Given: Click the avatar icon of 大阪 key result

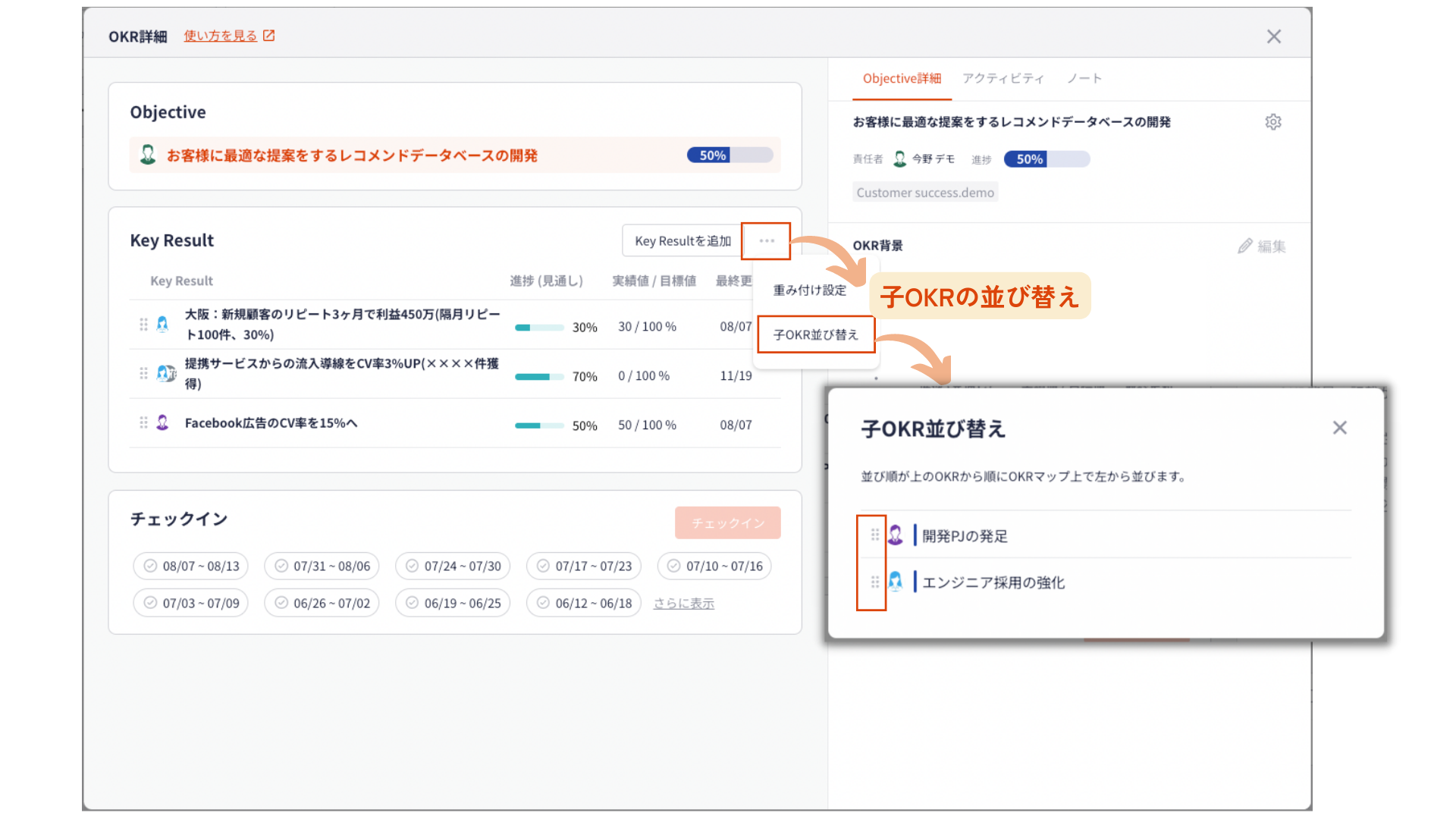Looking at the screenshot, I should [162, 325].
